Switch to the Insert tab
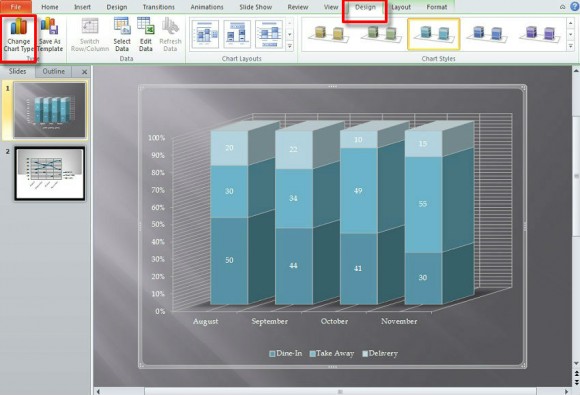 pyautogui.click(x=82, y=7)
